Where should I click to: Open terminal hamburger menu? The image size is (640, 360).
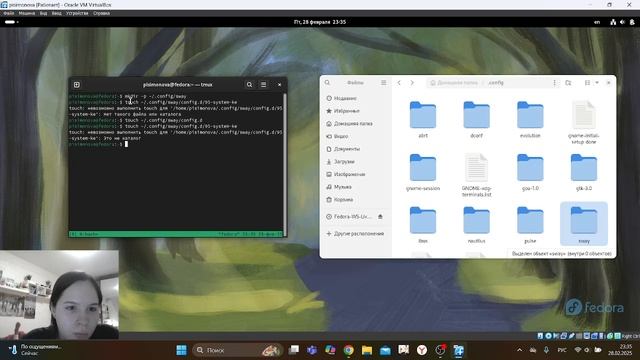(264, 84)
